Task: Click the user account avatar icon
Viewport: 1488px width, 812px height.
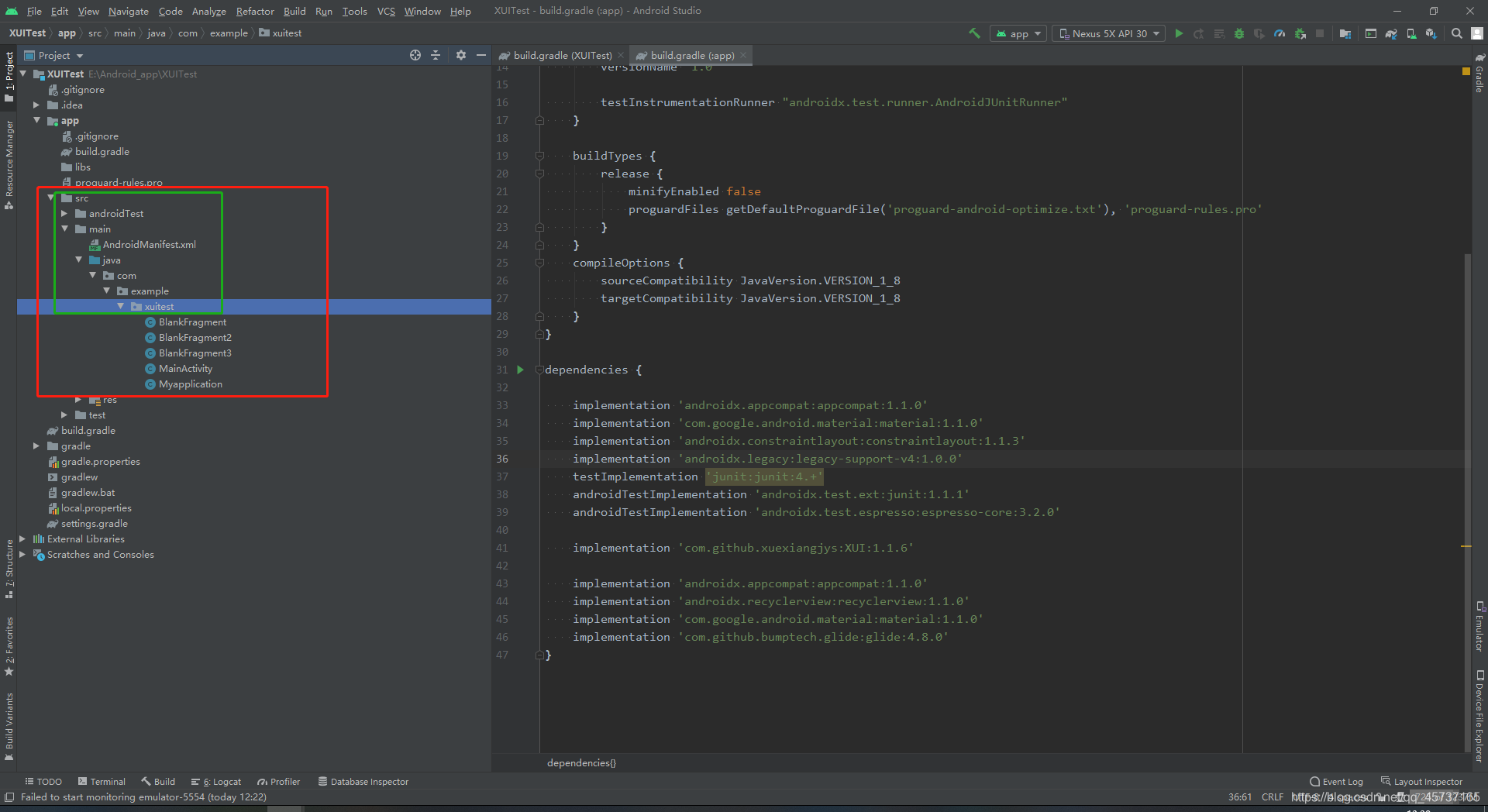Action: [x=1477, y=33]
